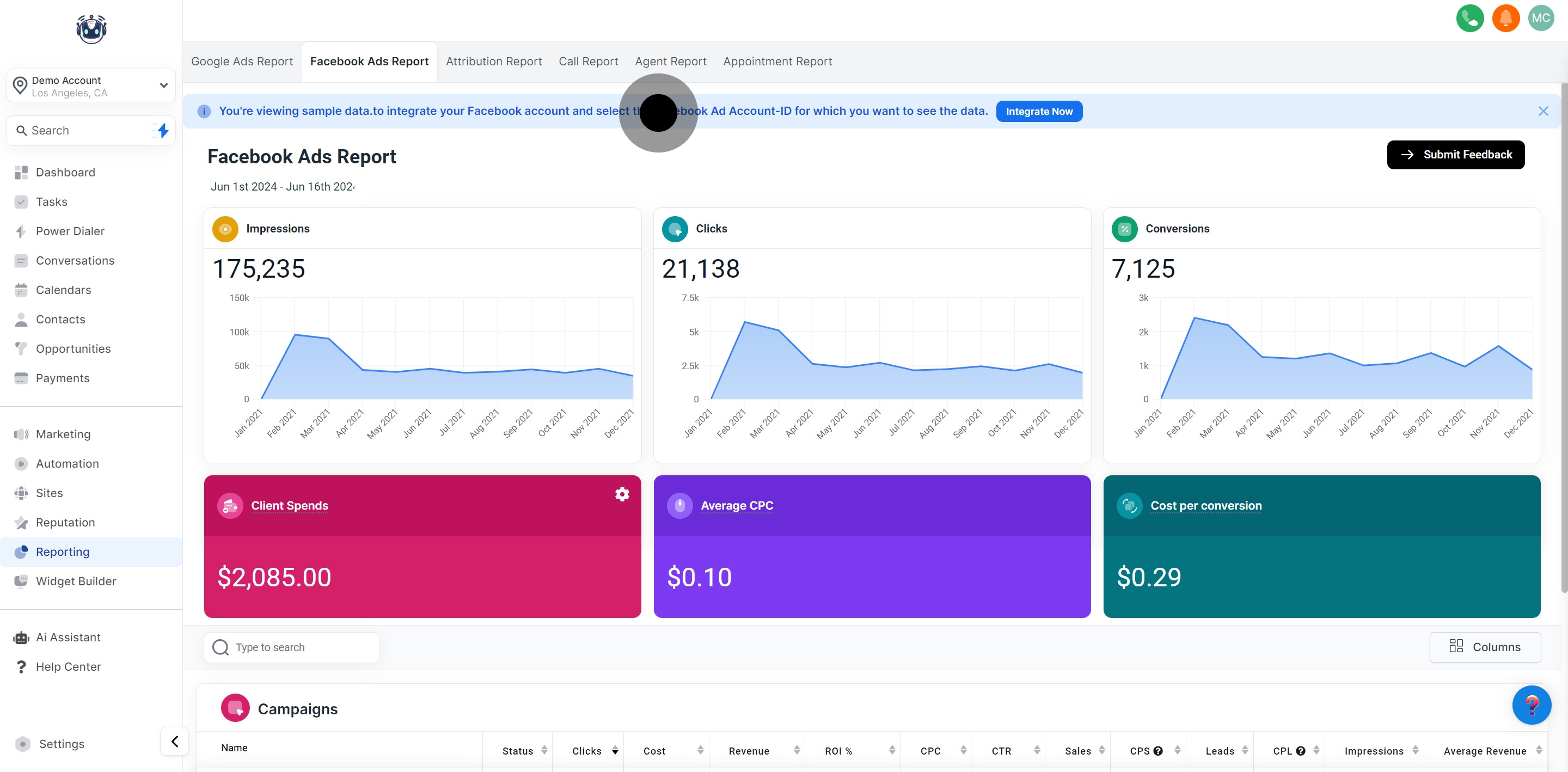The height and width of the screenshot is (772, 1568).
Task: Open the Google Ads Report tab
Action: coord(242,61)
